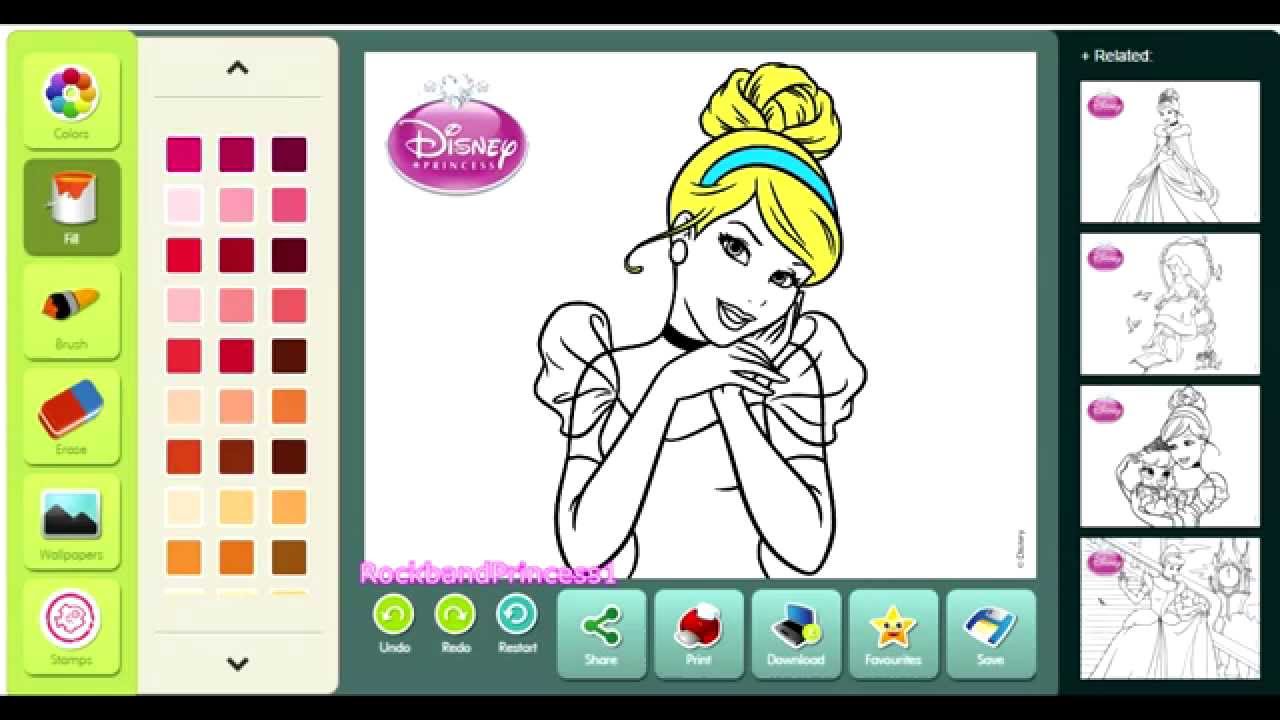Image resolution: width=1280 pixels, height=720 pixels.
Task: Choose the dark maroon swatch ending third row
Action: point(289,255)
